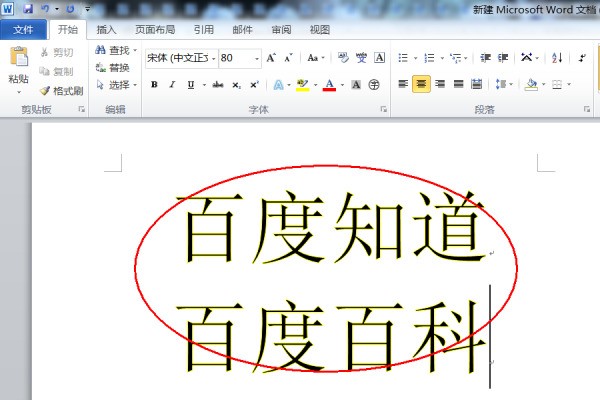Viewport: 600px width, 400px height.
Task: Open the 文件 file tab
Action: (x=23, y=29)
